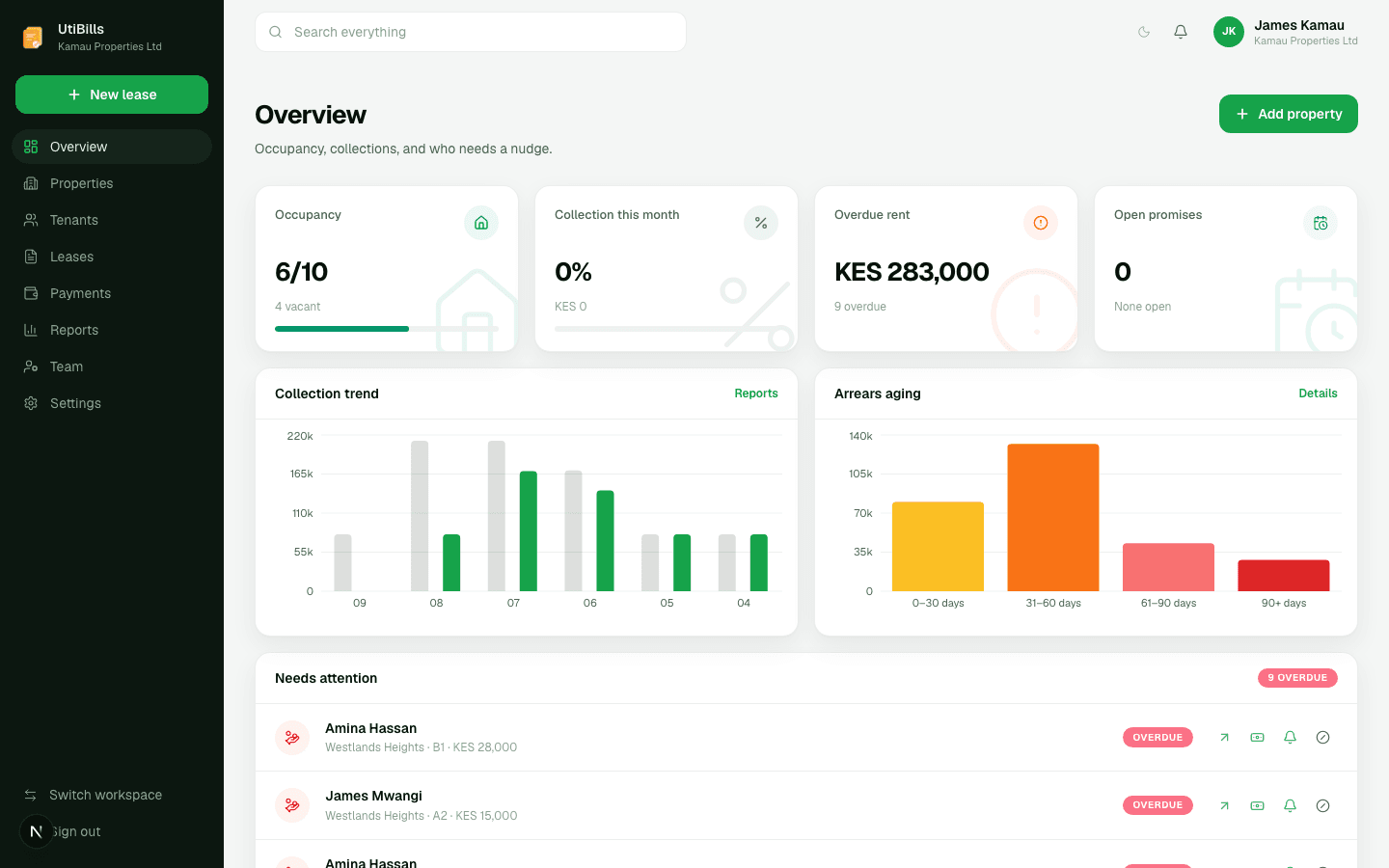Send reminder bell for Amina Hassan KES 28,000 row
Viewport: 1389px width, 868px height.
(x=1290, y=738)
